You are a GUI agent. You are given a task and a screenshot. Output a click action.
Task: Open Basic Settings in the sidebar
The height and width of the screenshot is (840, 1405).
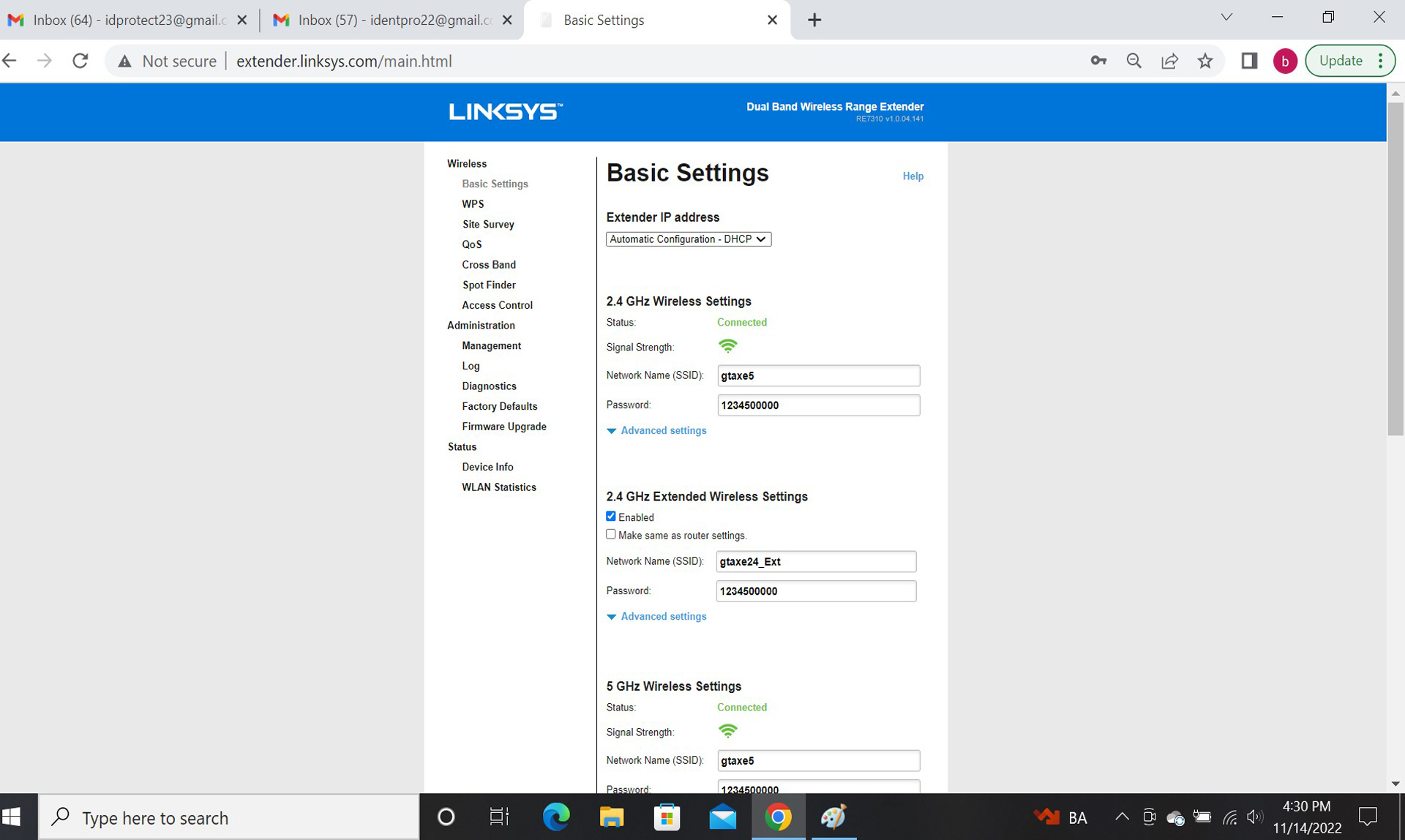[x=495, y=184]
